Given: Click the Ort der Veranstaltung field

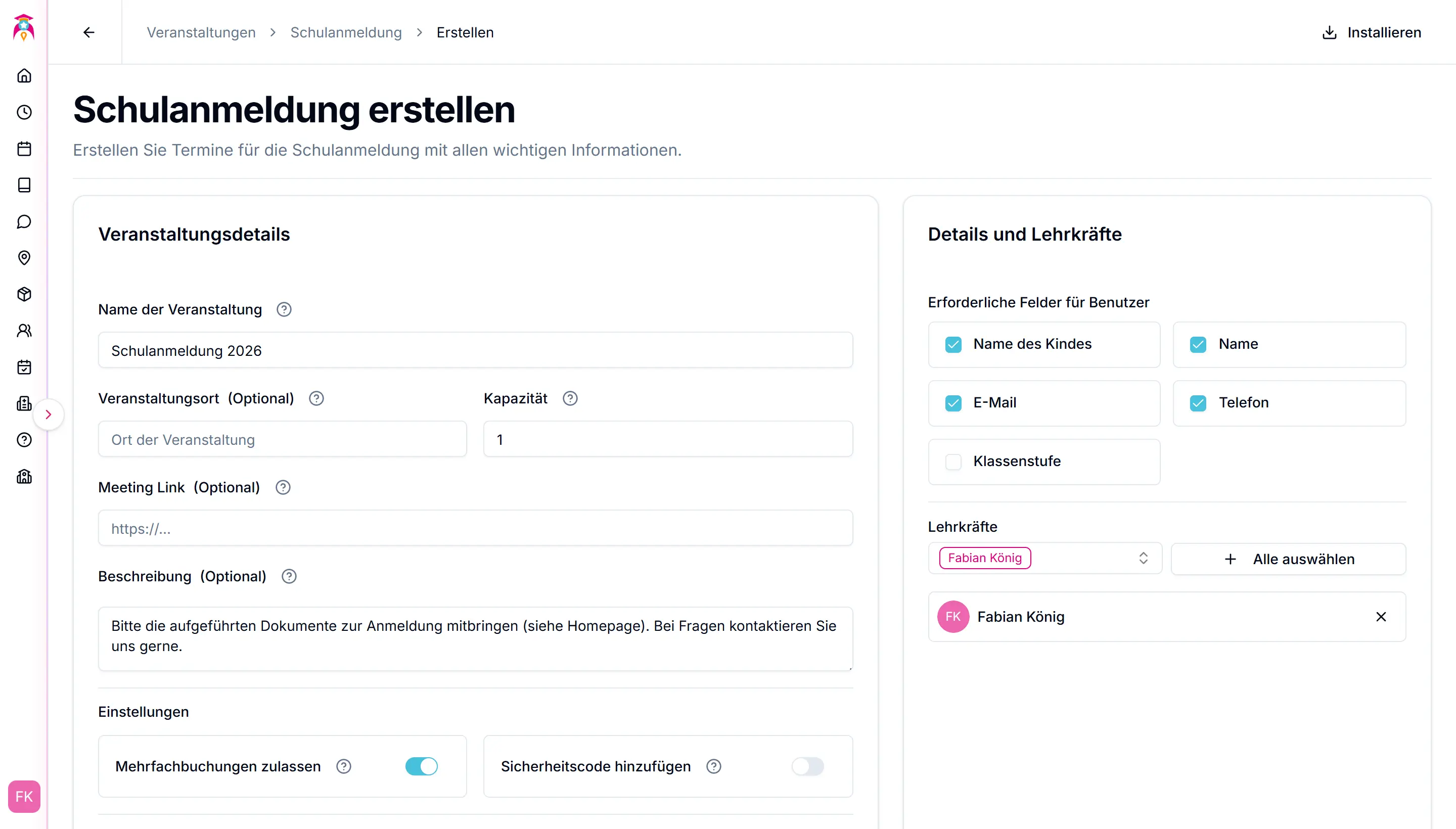Looking at the screenshot, I should [283, 440].
